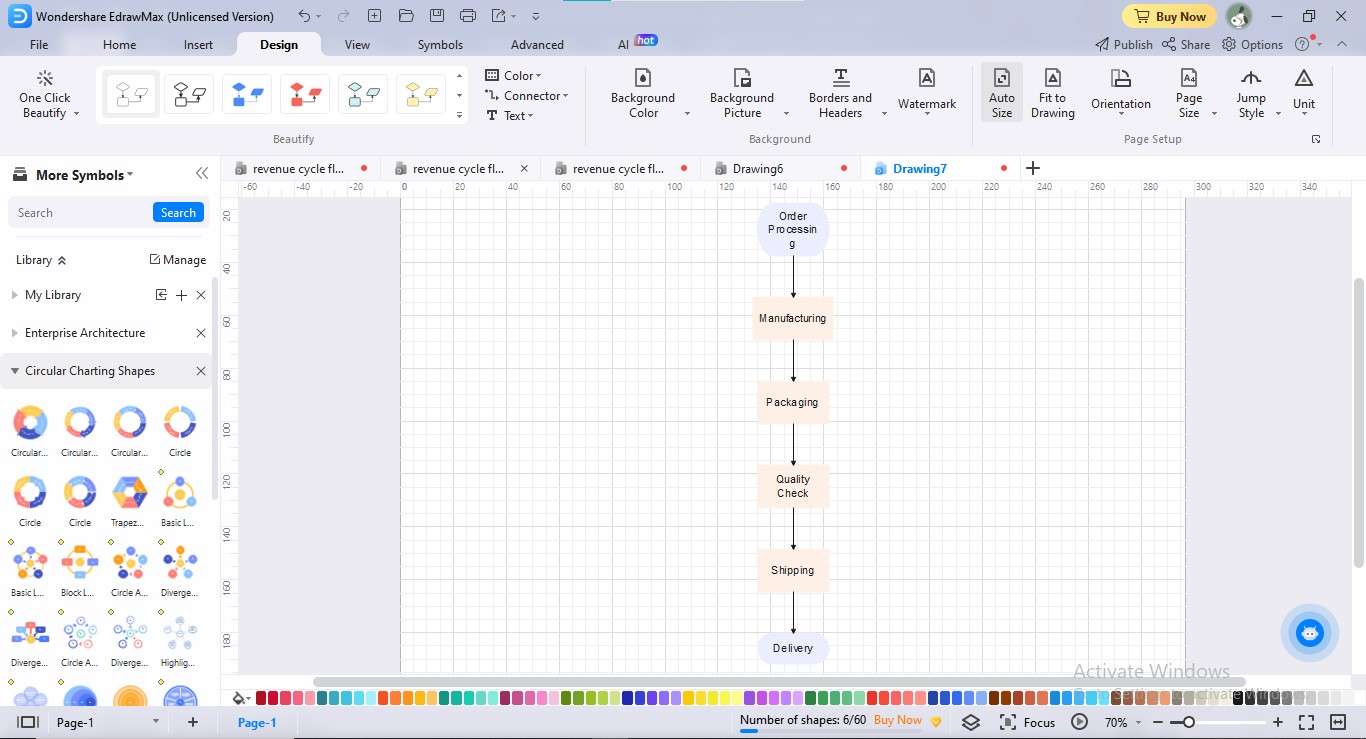Screen dimensions: 1366x739
Task: Expand the Connector dropdown
Action: (x=526, y=95)
